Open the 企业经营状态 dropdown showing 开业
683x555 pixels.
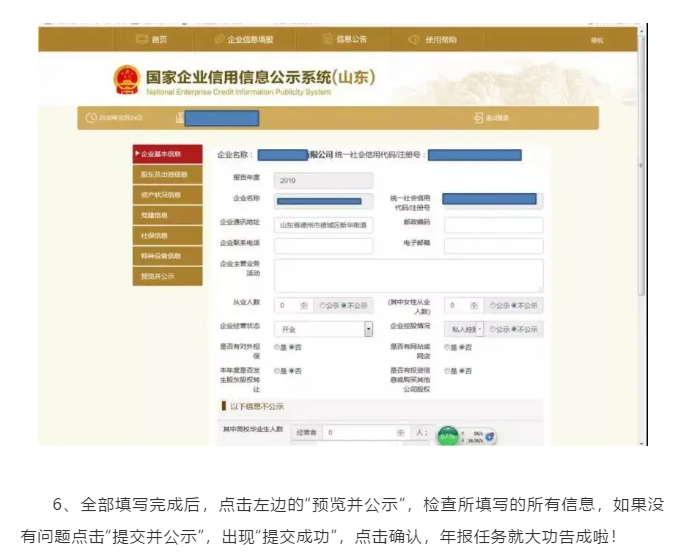323,329
